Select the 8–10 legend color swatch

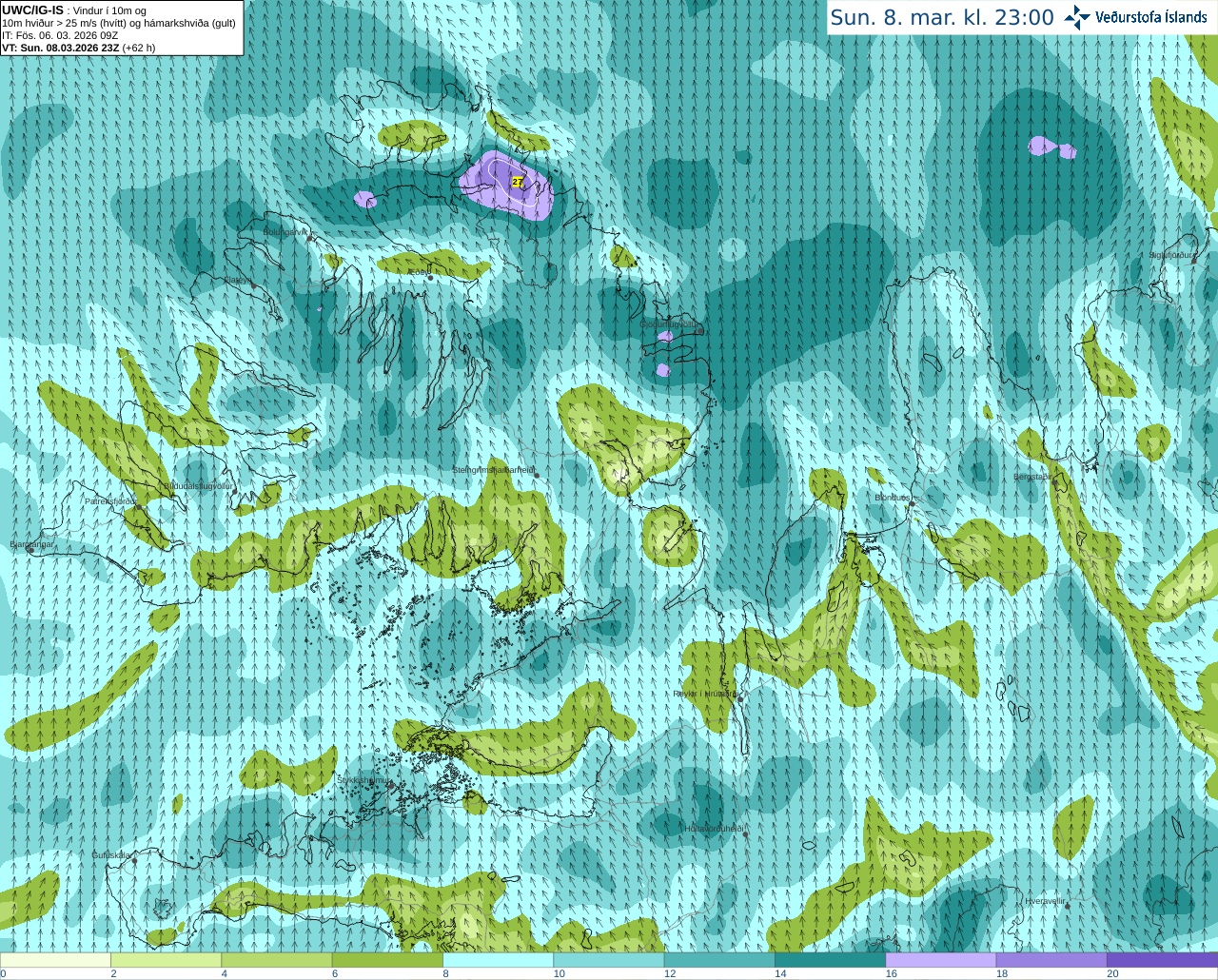click(x=498, y=960)
